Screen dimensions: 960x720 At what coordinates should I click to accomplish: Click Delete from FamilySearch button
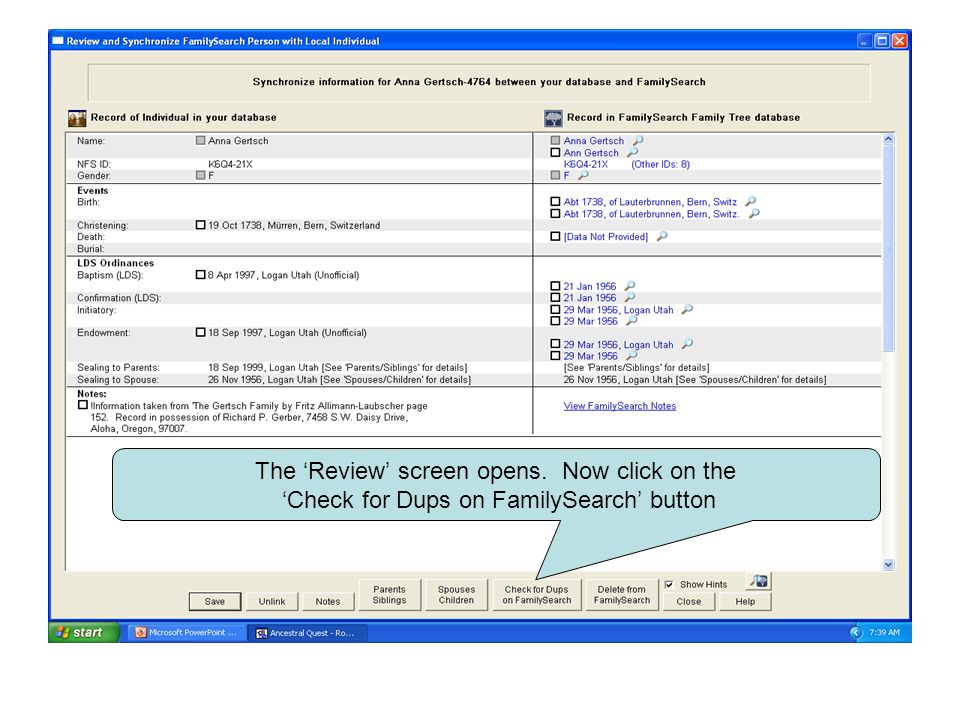621,594
